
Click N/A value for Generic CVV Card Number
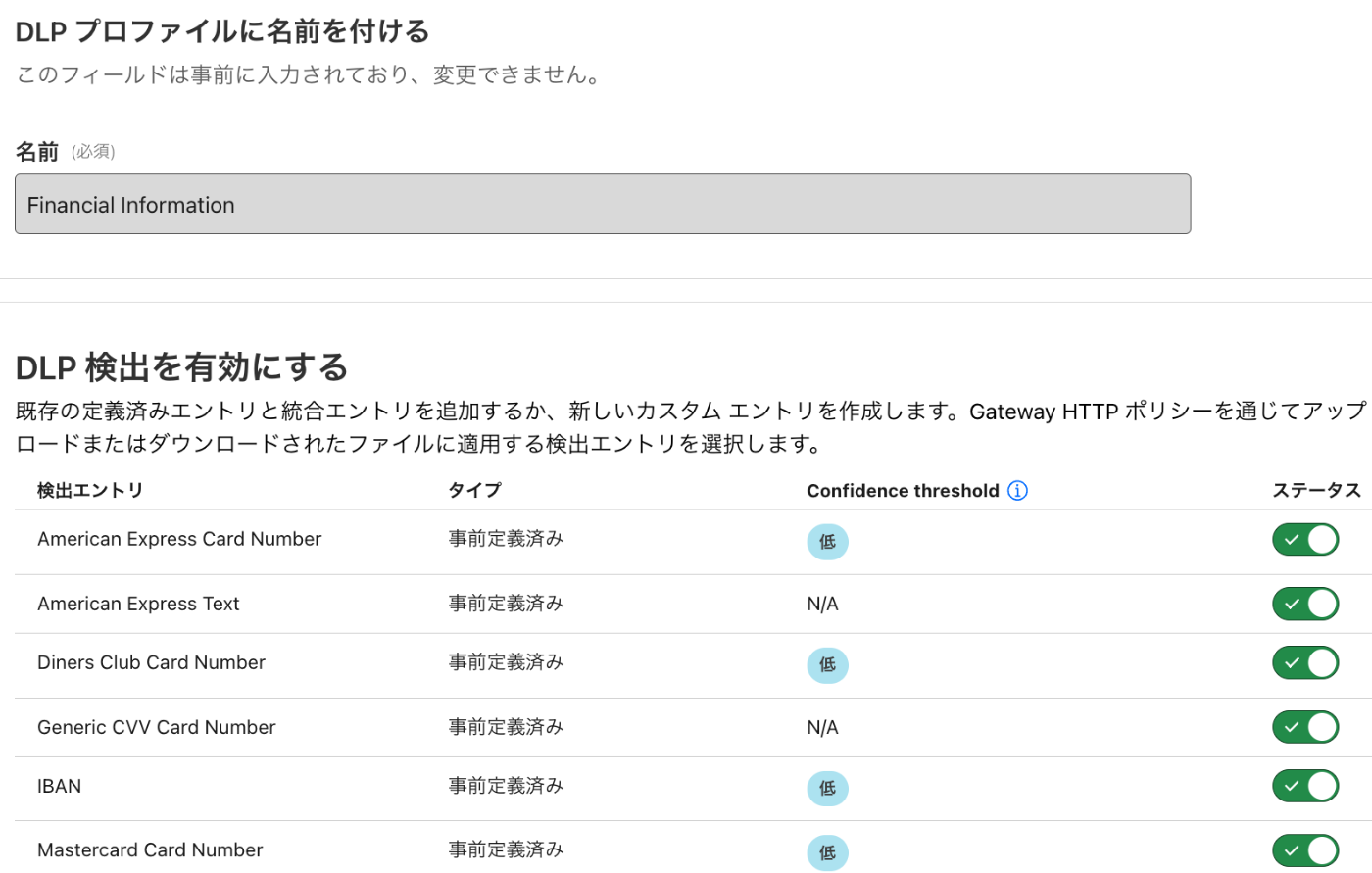(x=822, y=727)
